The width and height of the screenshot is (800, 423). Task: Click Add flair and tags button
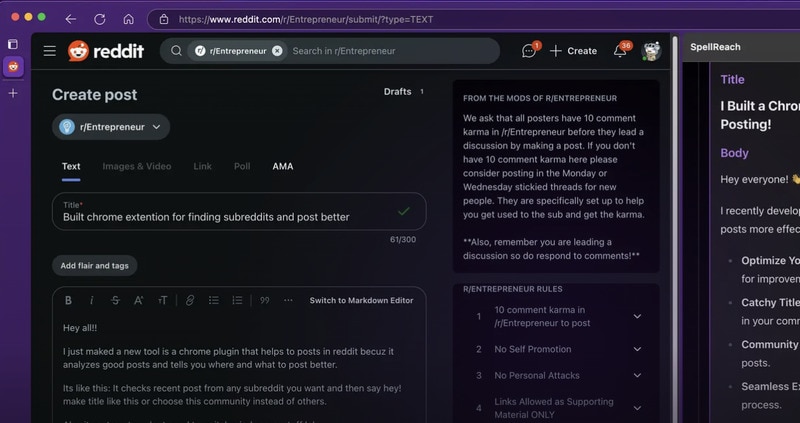95,265
